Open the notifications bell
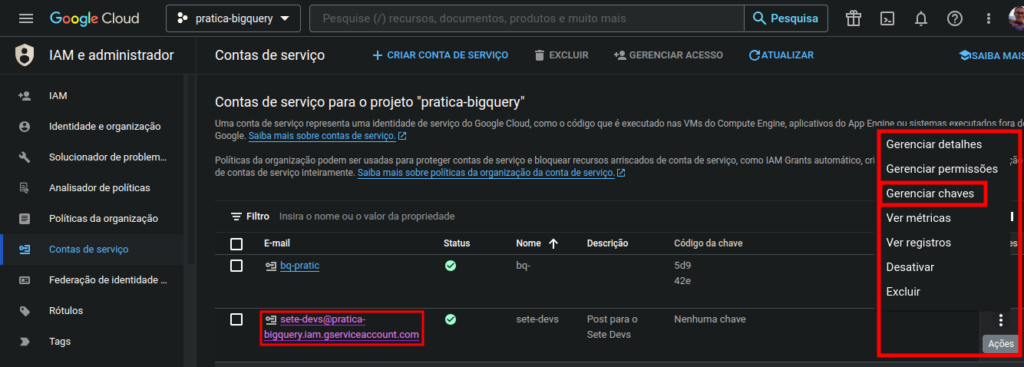The image size is (1024, 367). tap(921, 18)
